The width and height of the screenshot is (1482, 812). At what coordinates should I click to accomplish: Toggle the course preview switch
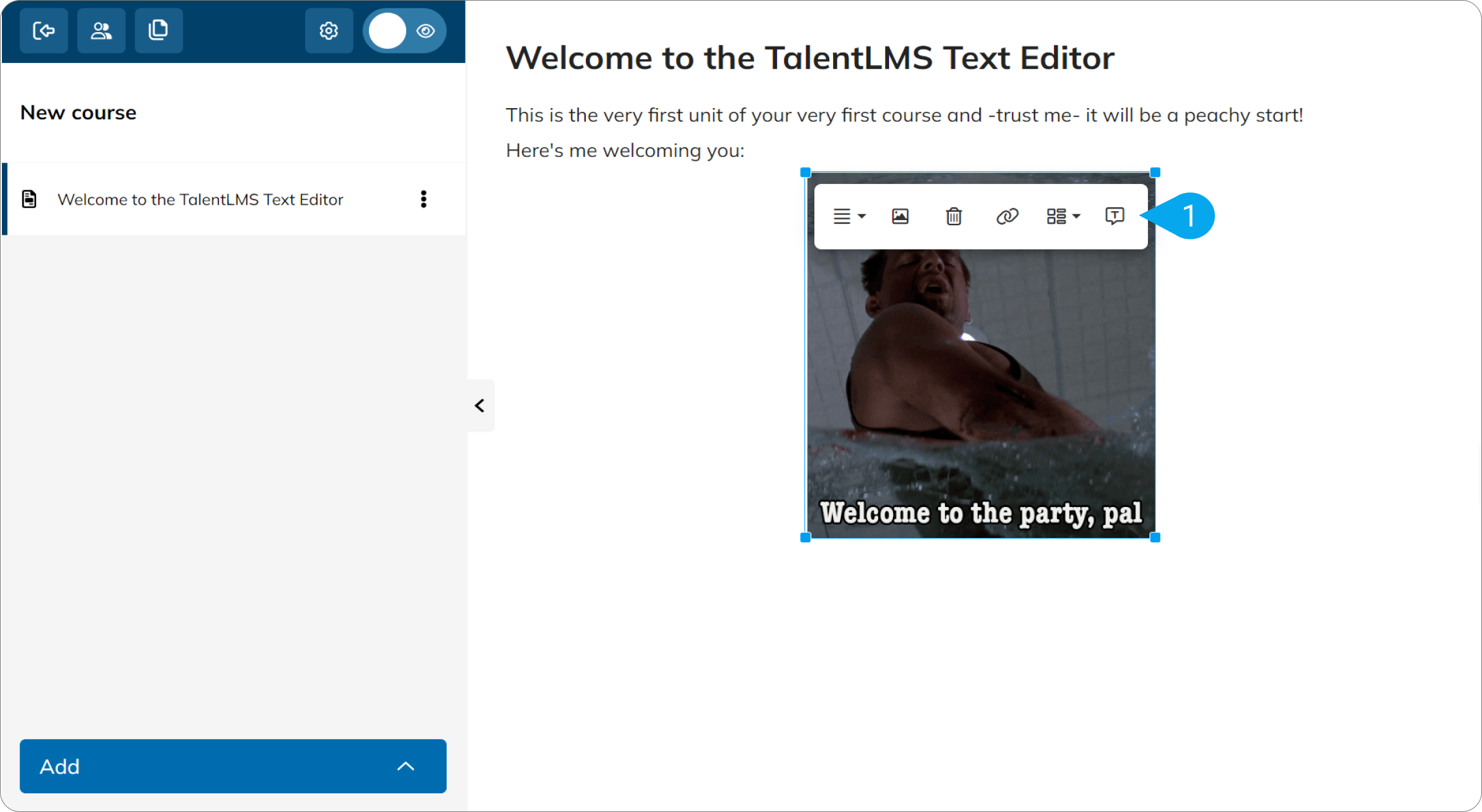coord(404,31)
